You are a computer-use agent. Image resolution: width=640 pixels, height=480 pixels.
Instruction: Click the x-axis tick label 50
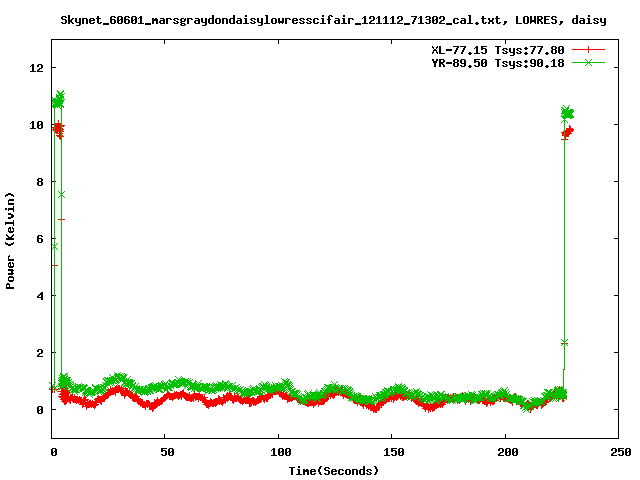tap(167, 452)
